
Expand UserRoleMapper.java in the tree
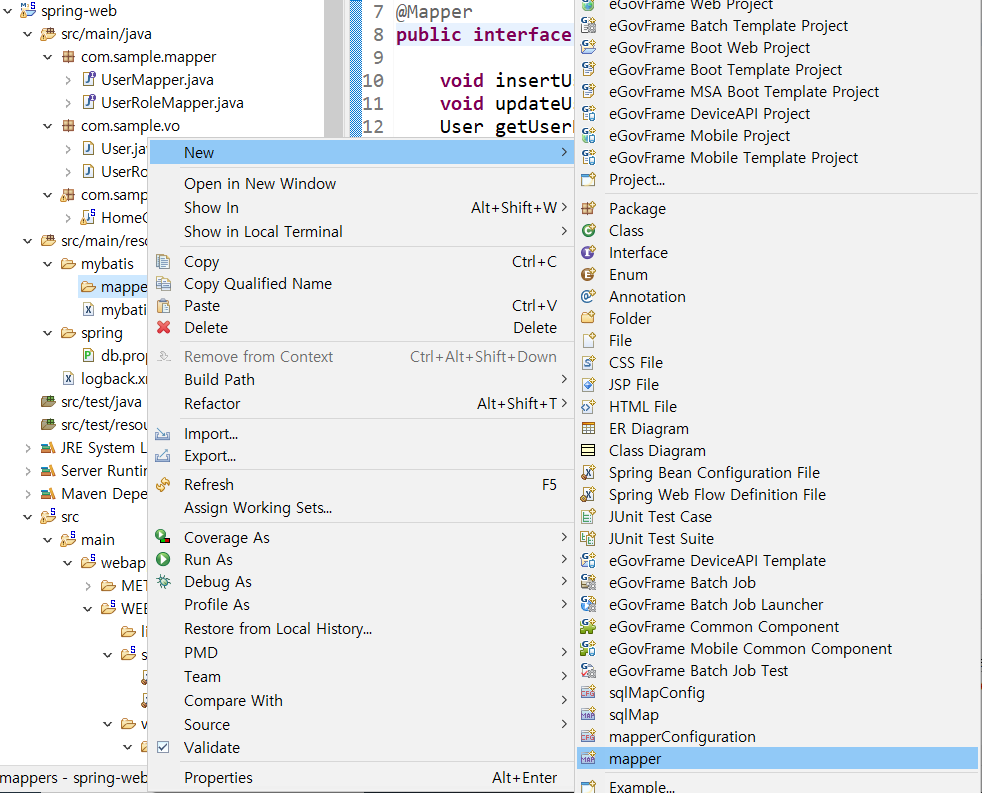(68, 103)
